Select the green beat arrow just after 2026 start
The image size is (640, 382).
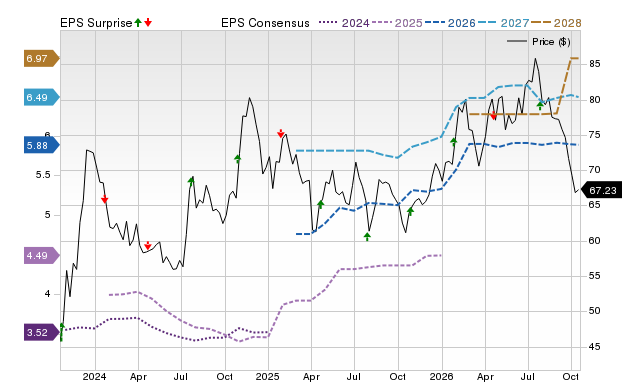454,142
